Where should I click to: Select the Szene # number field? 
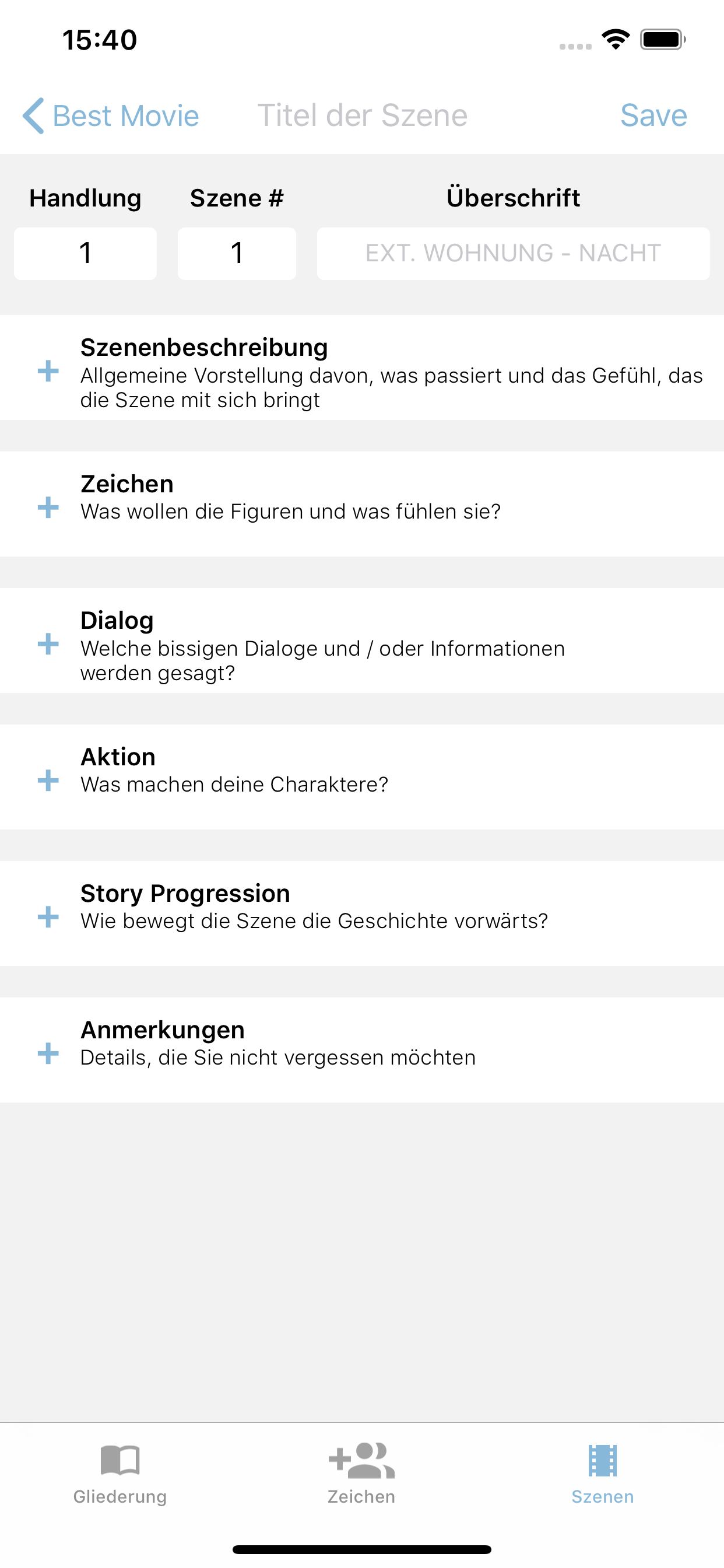(x=237, y=253)
